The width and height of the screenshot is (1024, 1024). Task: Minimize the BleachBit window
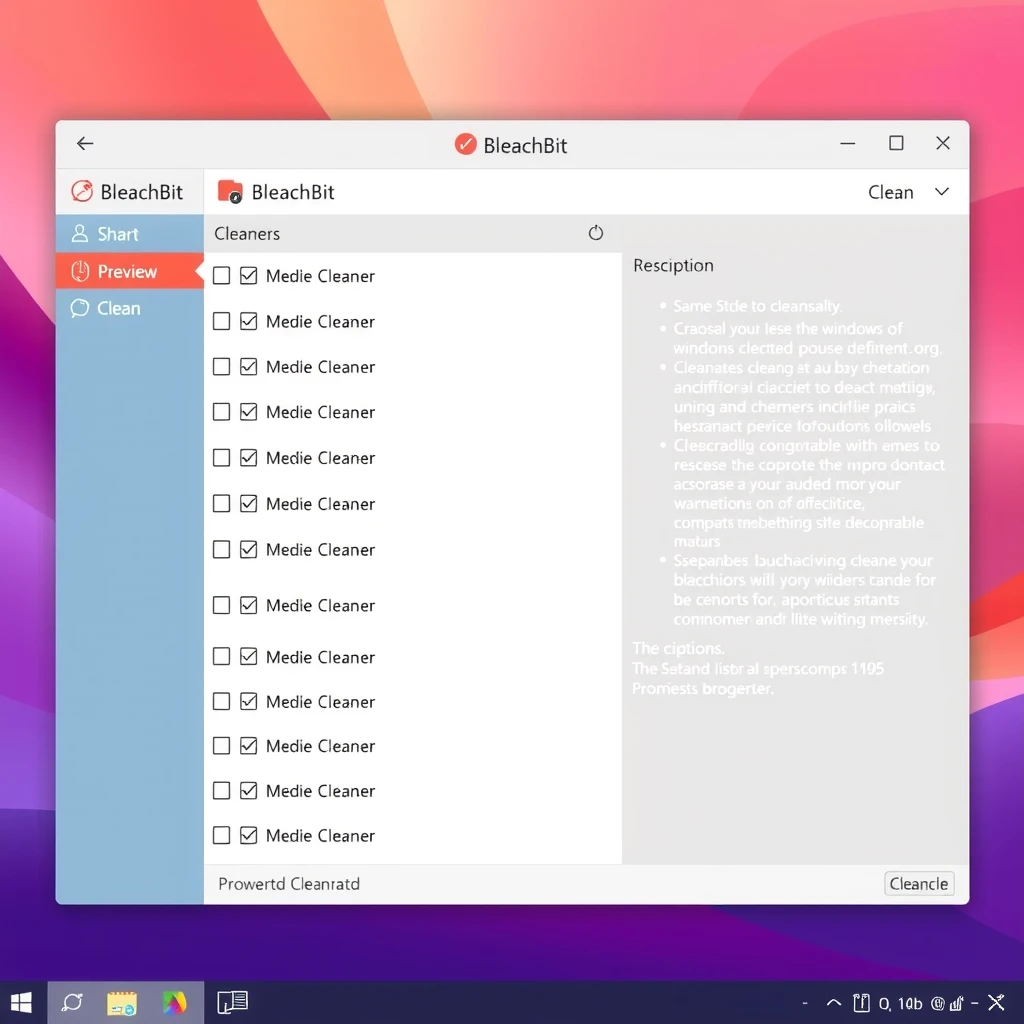pos(848,144)
